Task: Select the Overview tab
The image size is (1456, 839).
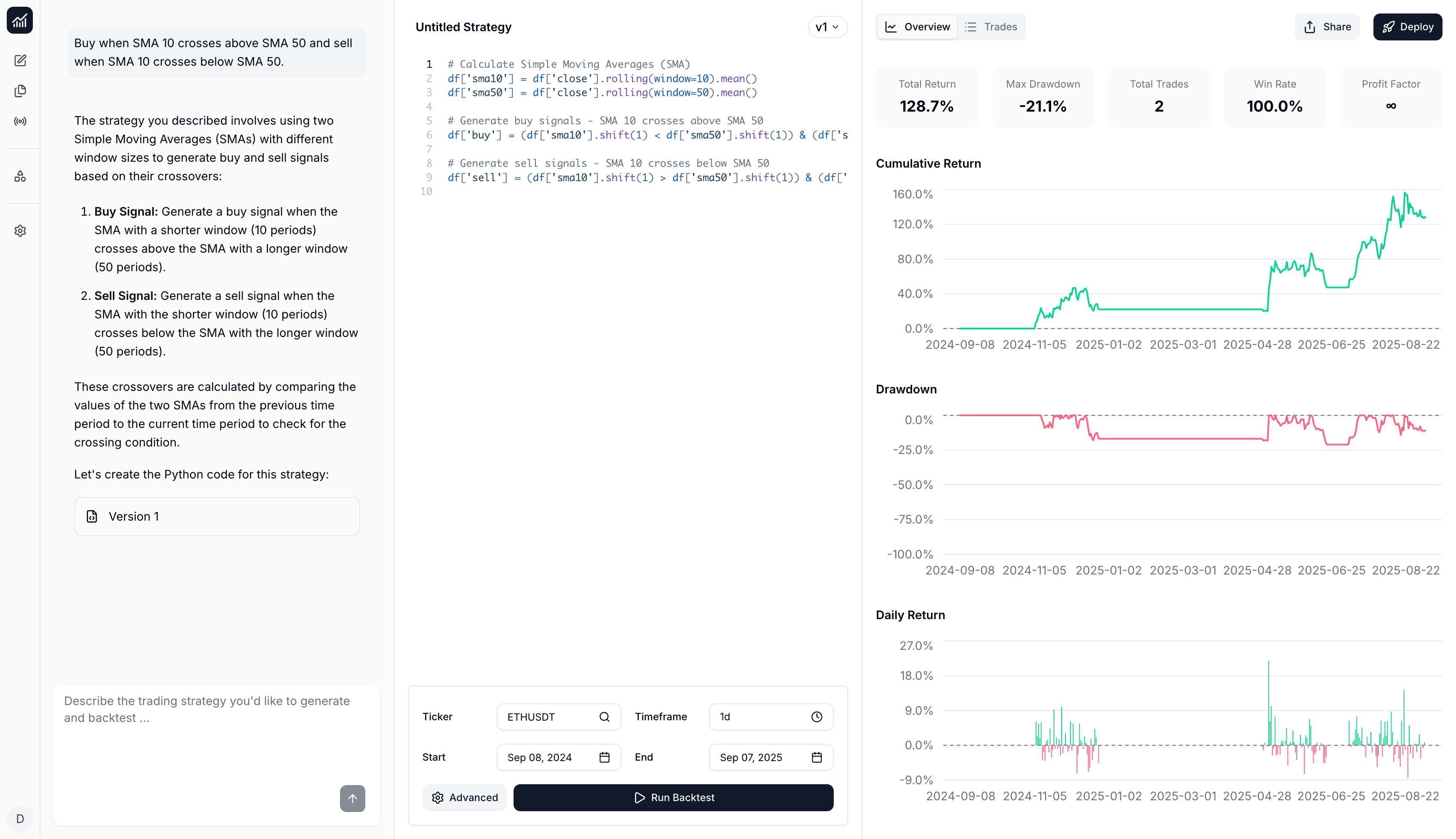Action: click(x=916, y=27)
